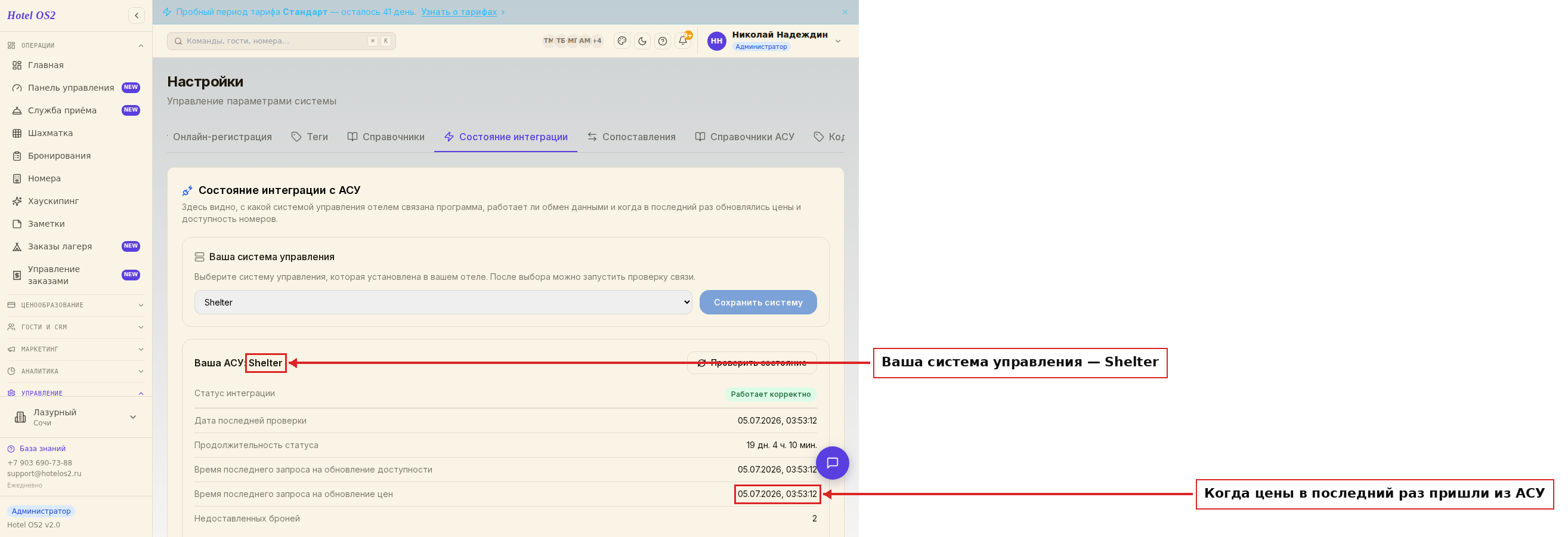Open the floating chat button
The image size is (1568, 537).
[832, 463]
